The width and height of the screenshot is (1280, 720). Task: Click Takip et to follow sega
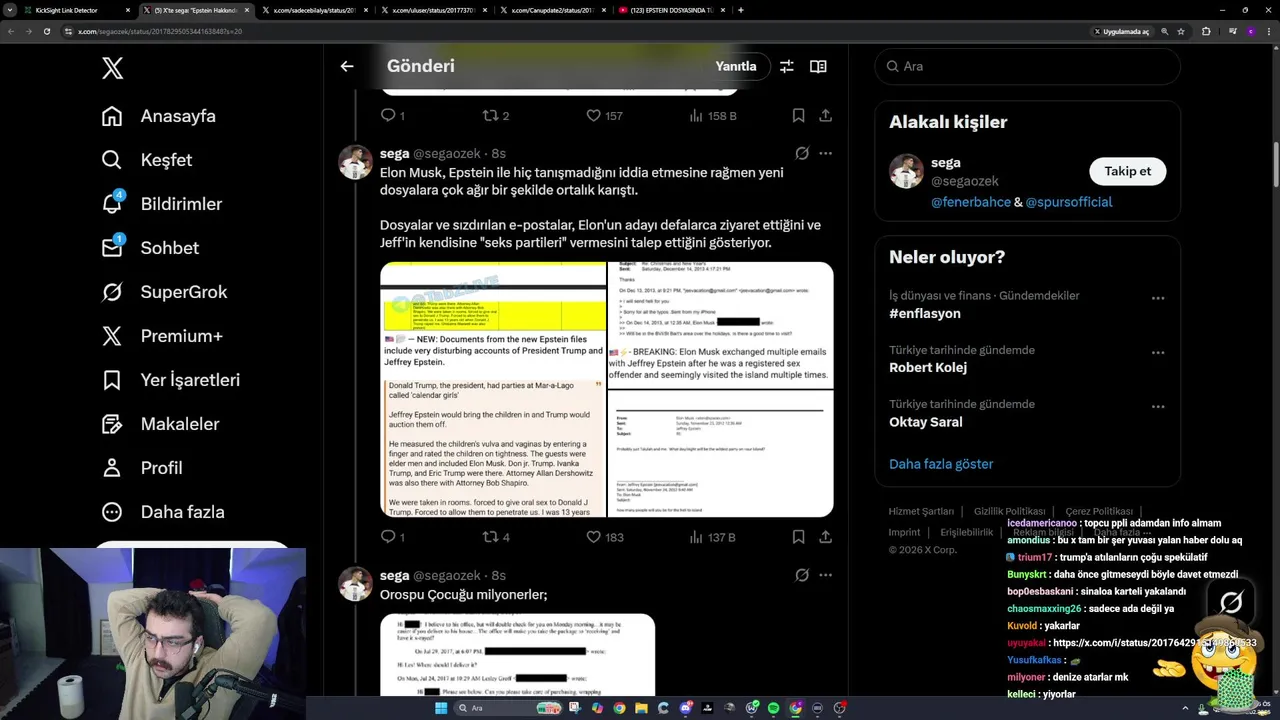coord(1127,171)
